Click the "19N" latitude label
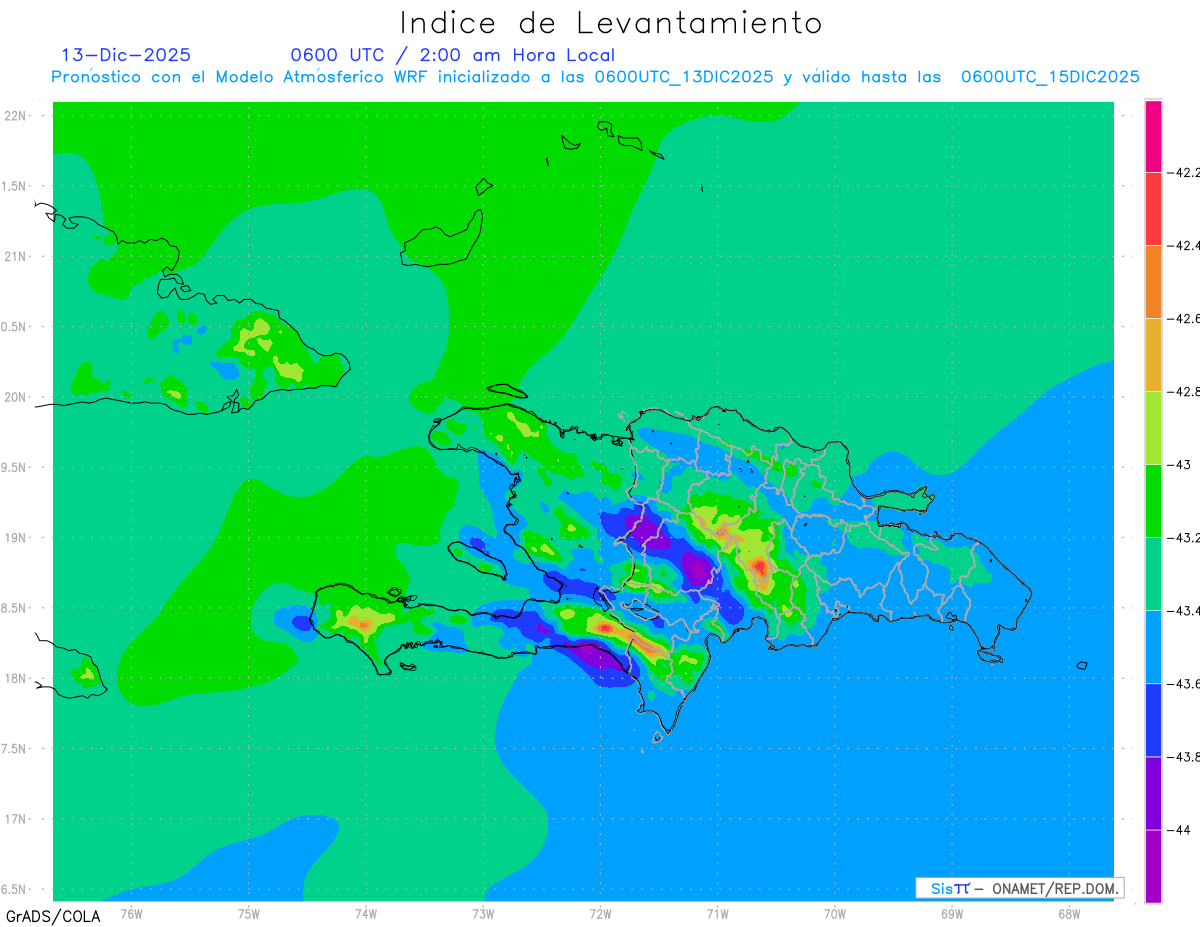This screenshot has width=1200, height=927. [x=16, y=537]
